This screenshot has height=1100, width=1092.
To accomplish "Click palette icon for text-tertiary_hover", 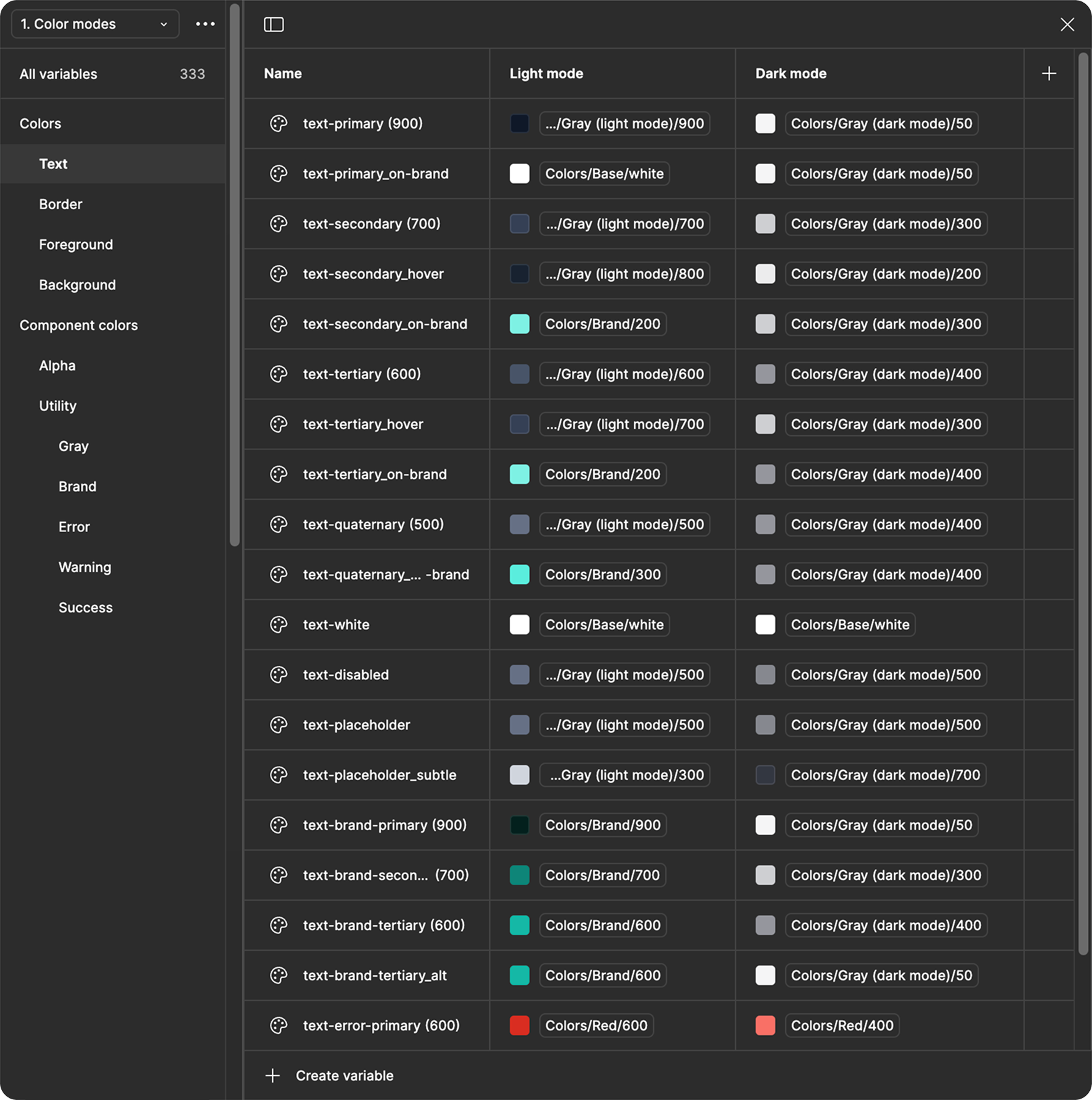I will click(279, 424).
